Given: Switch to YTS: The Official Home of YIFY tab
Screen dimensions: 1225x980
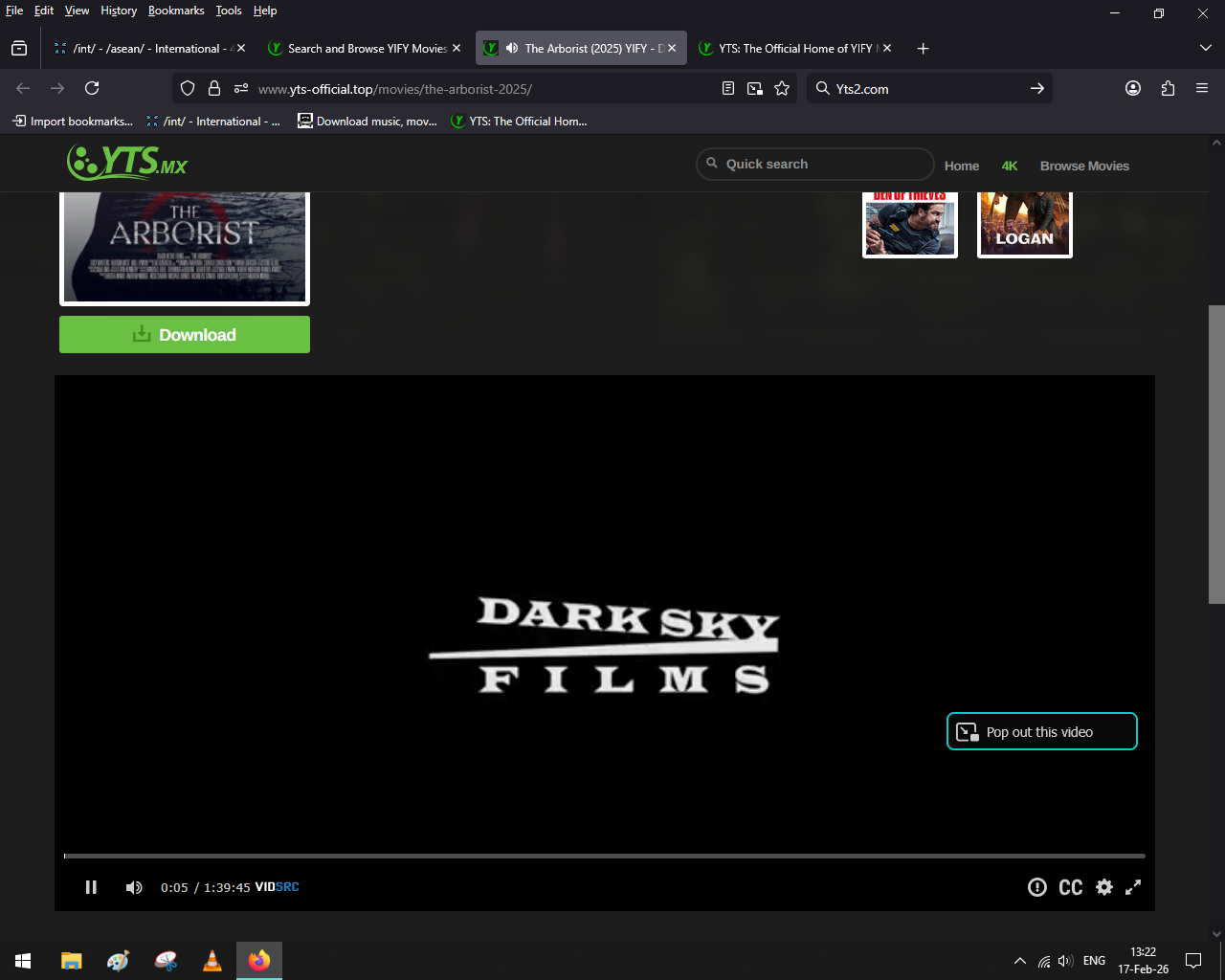Looking at the screenshot, I should 796,48.
